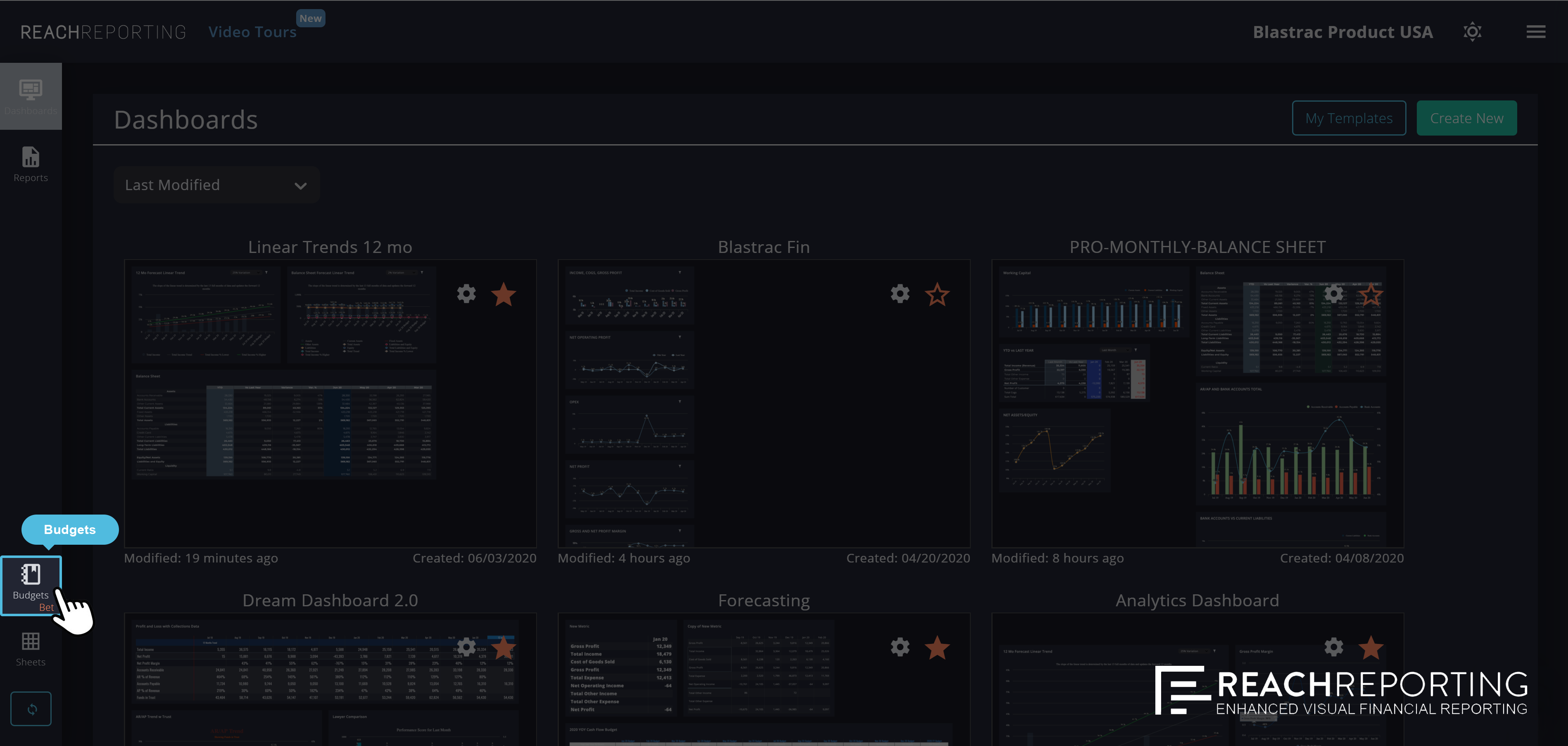Click the Dream Dashboard 2.0 title
The width and height of the screenshot is (1568, 746).
[330, 601]
